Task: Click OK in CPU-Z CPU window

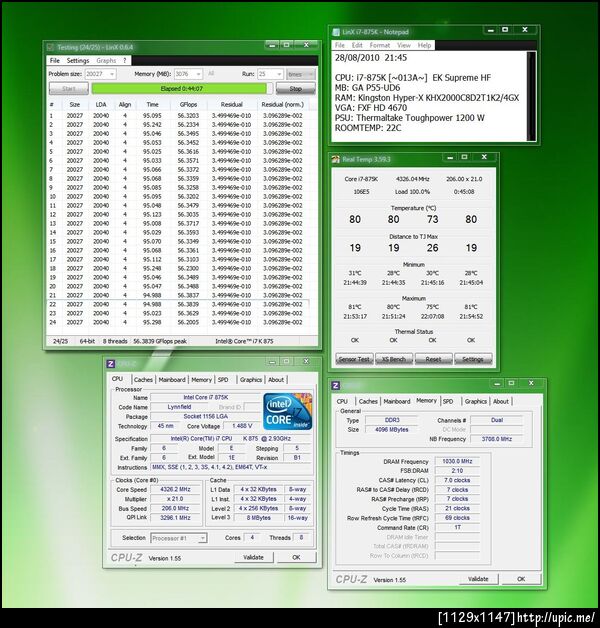Action: coord(296,557)
